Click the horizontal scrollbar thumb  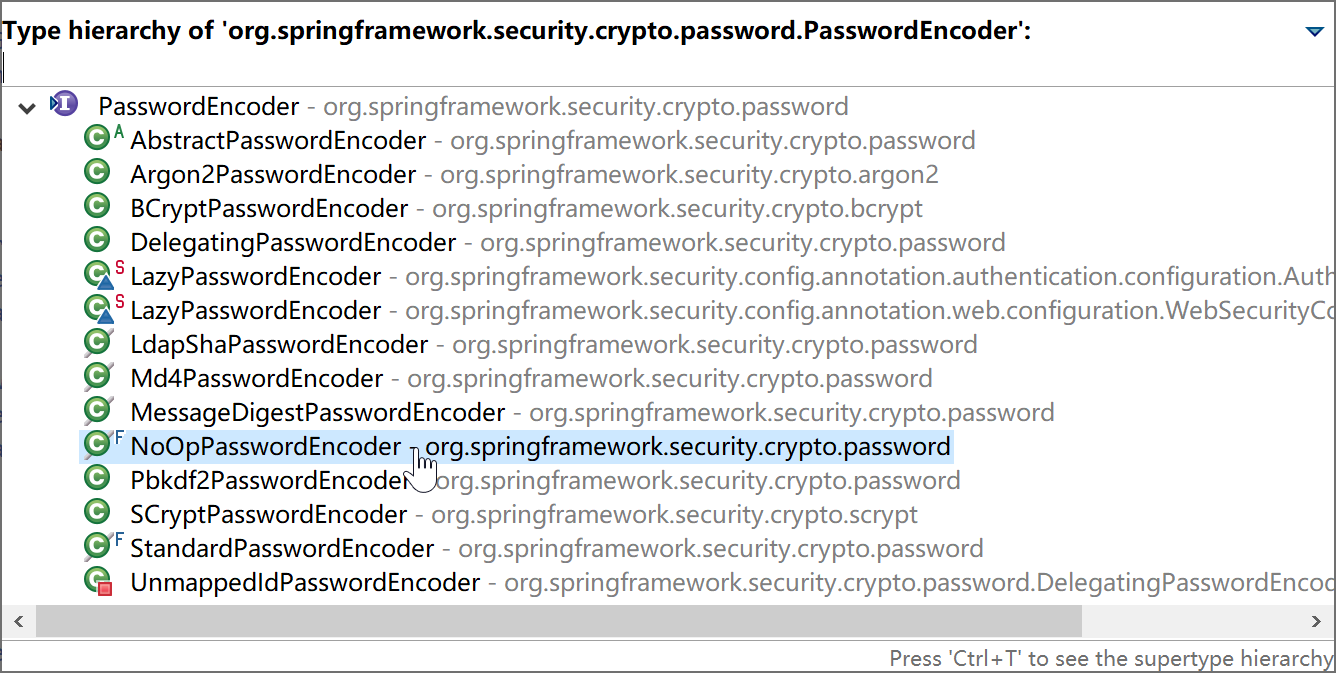[558, 622]
